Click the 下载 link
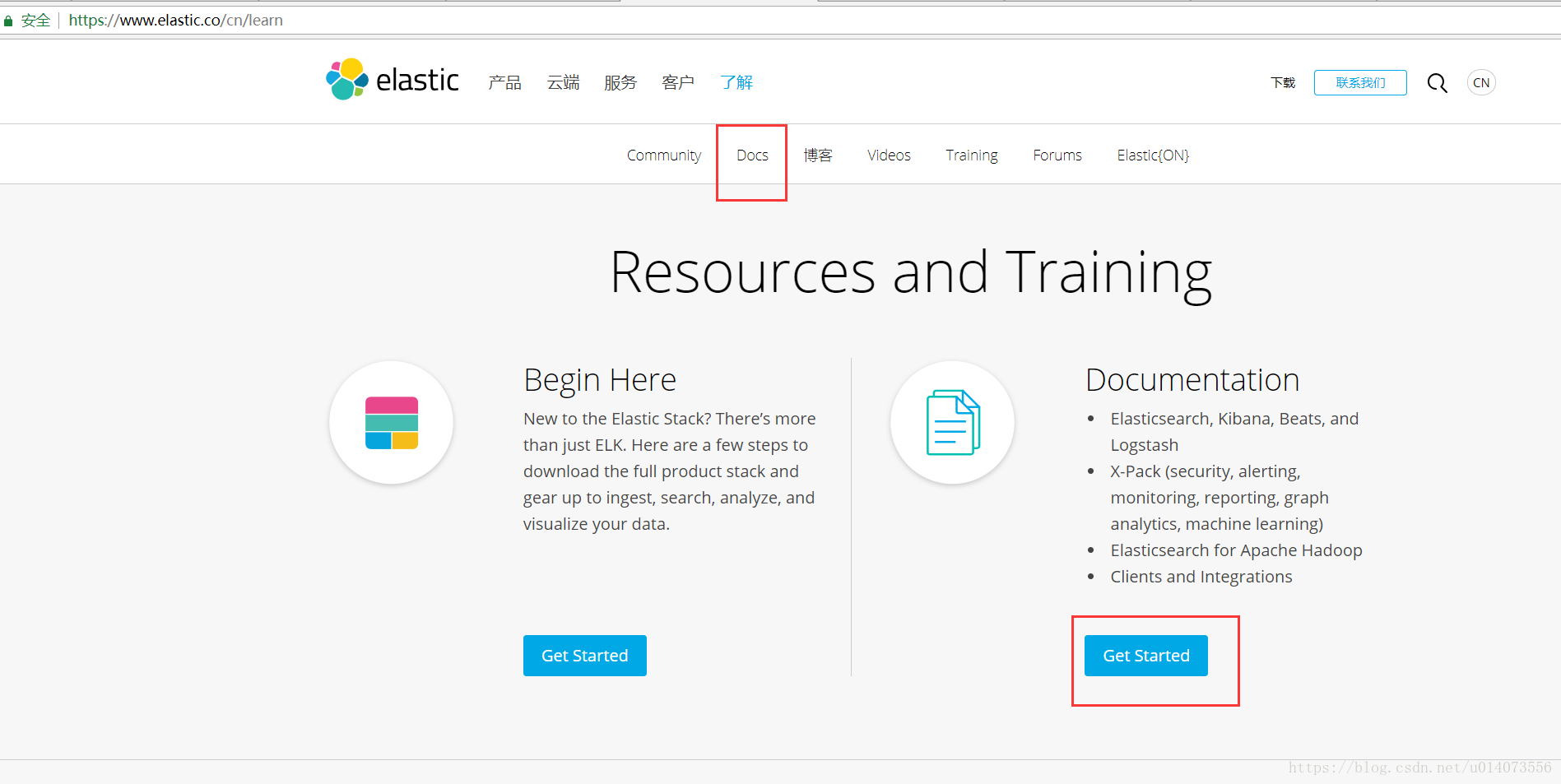Screen dimensions: 1561x784 point(1283,82)
